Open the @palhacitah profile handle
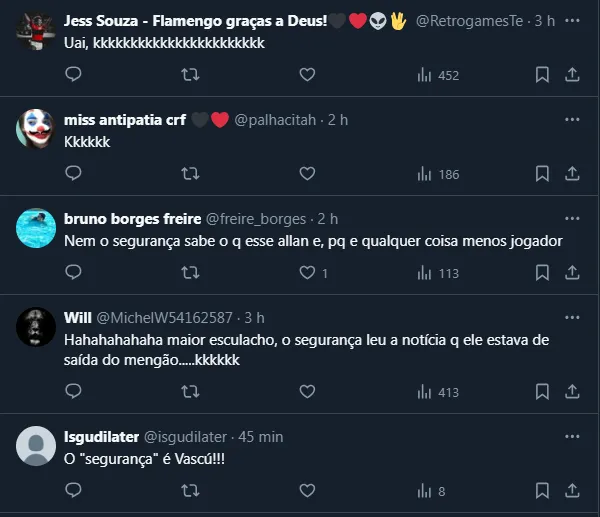Screen dimensions: 600x517 coord(278,120)
